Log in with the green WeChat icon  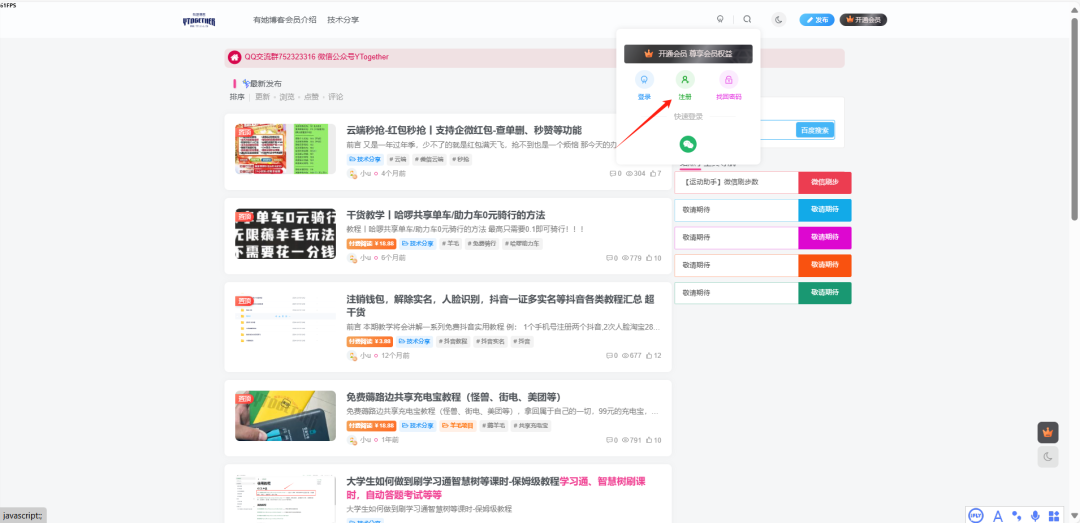pyautogui.click(x=688, y=143)
